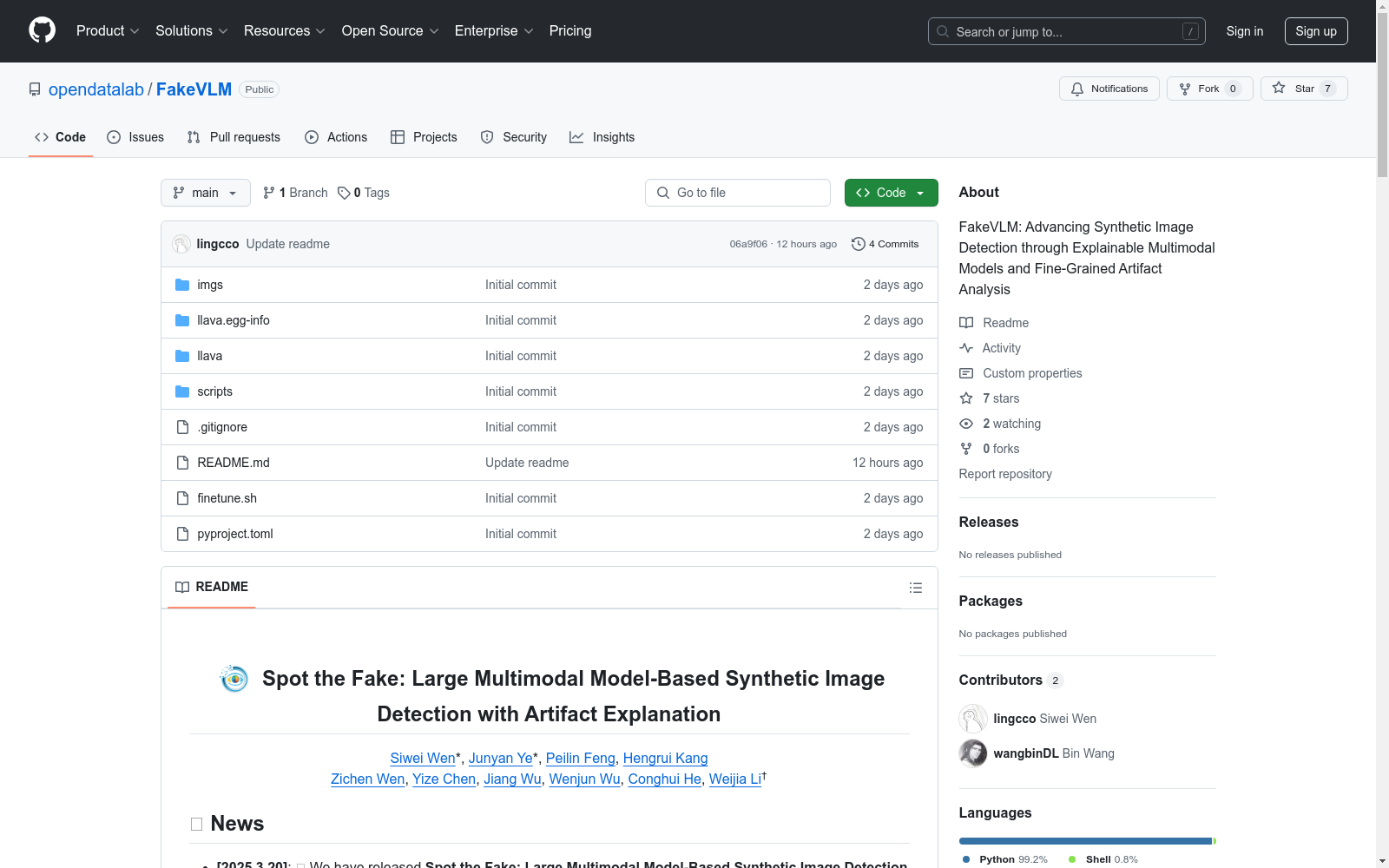The width and height of the screenshot is (1389, 868).
Task: Expand the Open Source menu
Action: [x=391, y=31]
